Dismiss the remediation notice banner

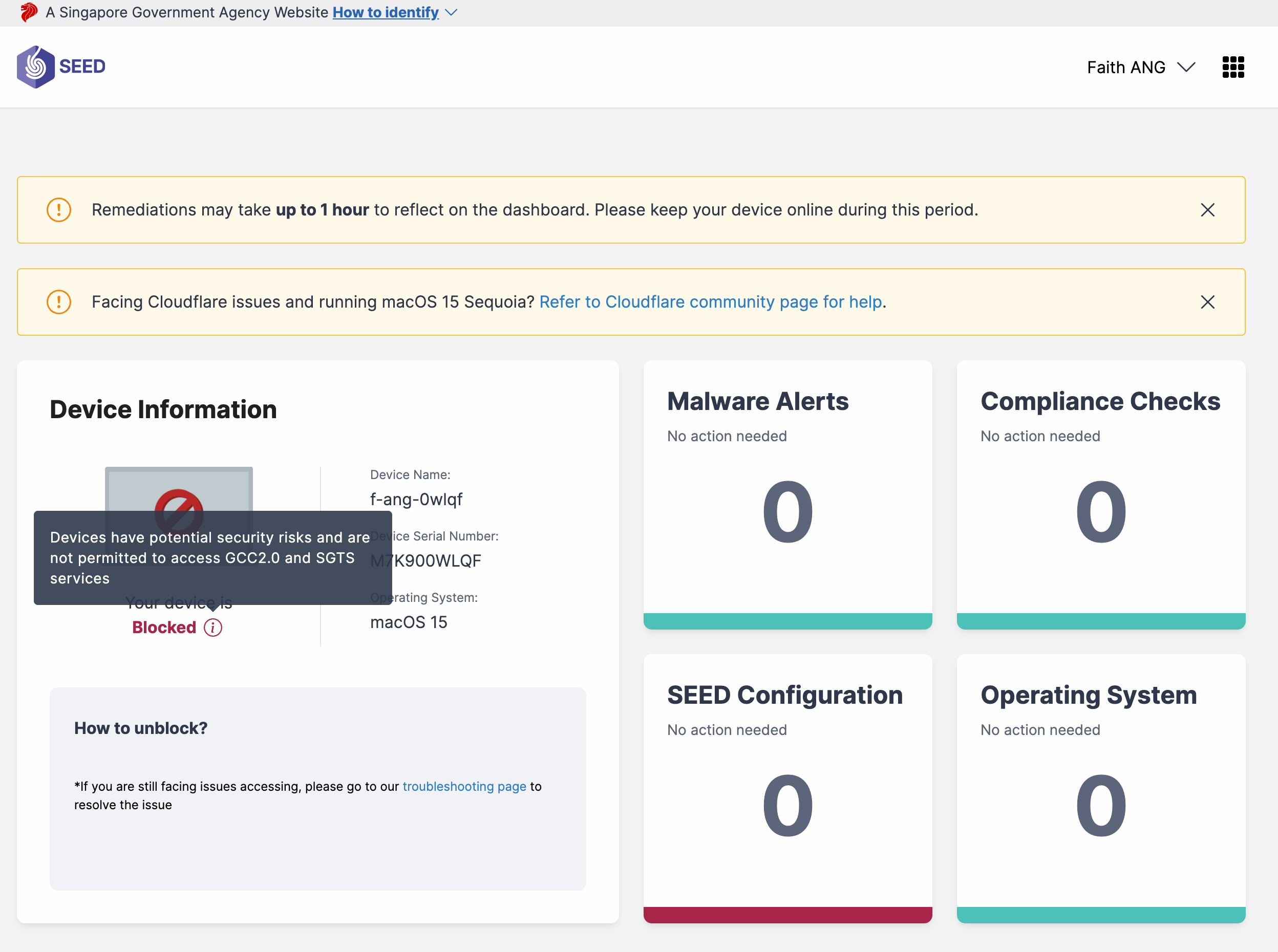(x=1208, y=210)
